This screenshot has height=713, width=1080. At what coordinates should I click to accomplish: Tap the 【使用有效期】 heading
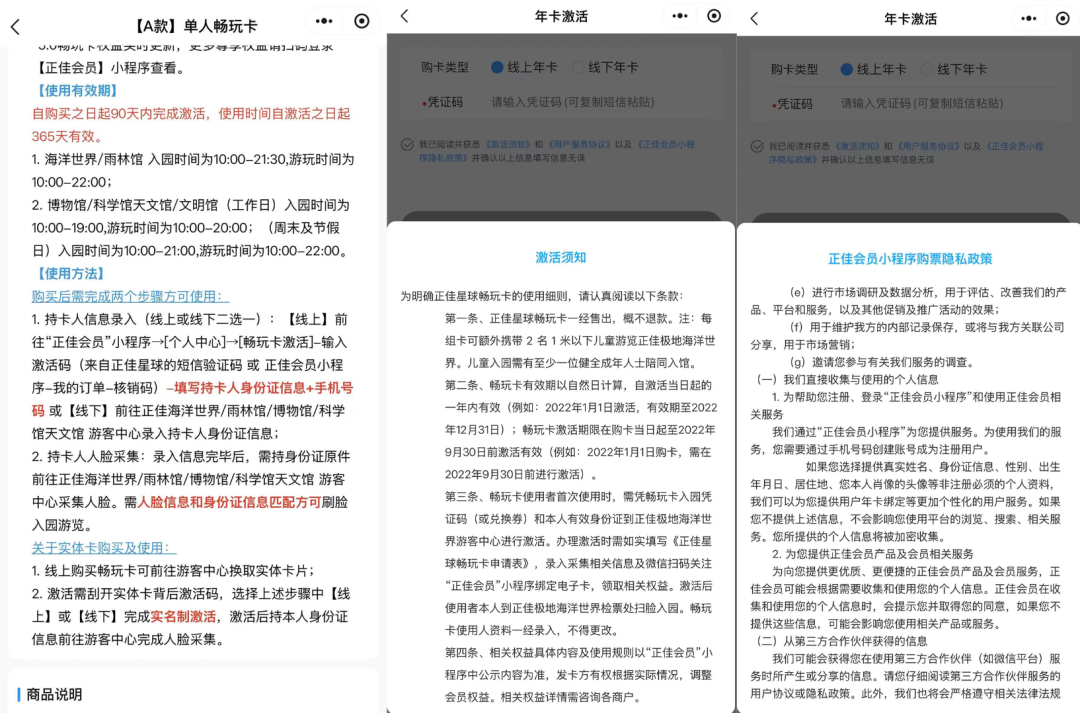pyautogui.click(x=76, y=91)
